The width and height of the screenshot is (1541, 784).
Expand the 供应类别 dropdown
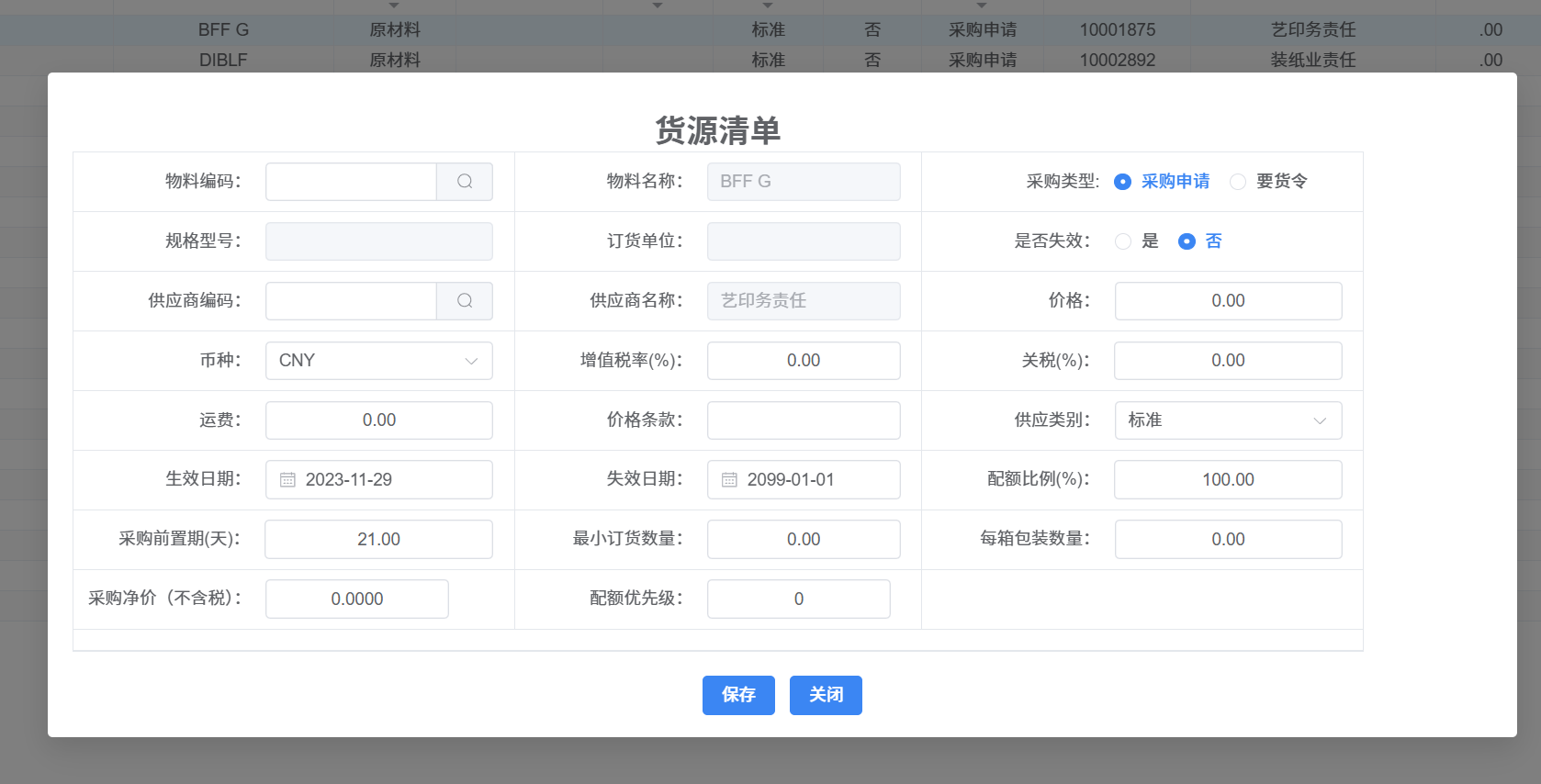[x=1228, y=420]
